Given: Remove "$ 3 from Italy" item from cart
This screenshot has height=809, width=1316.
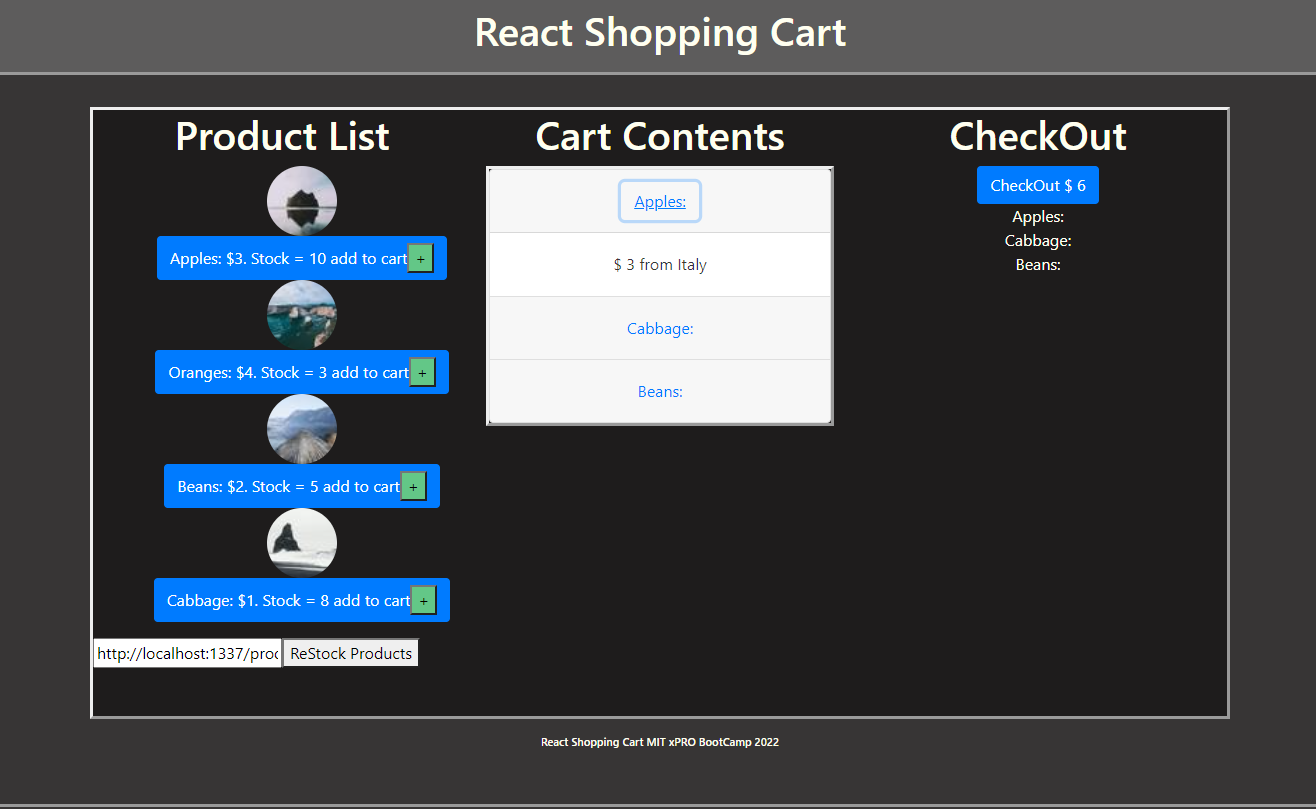Looking at the screenshot, I should pyautogui.click(x=660, y=265).
